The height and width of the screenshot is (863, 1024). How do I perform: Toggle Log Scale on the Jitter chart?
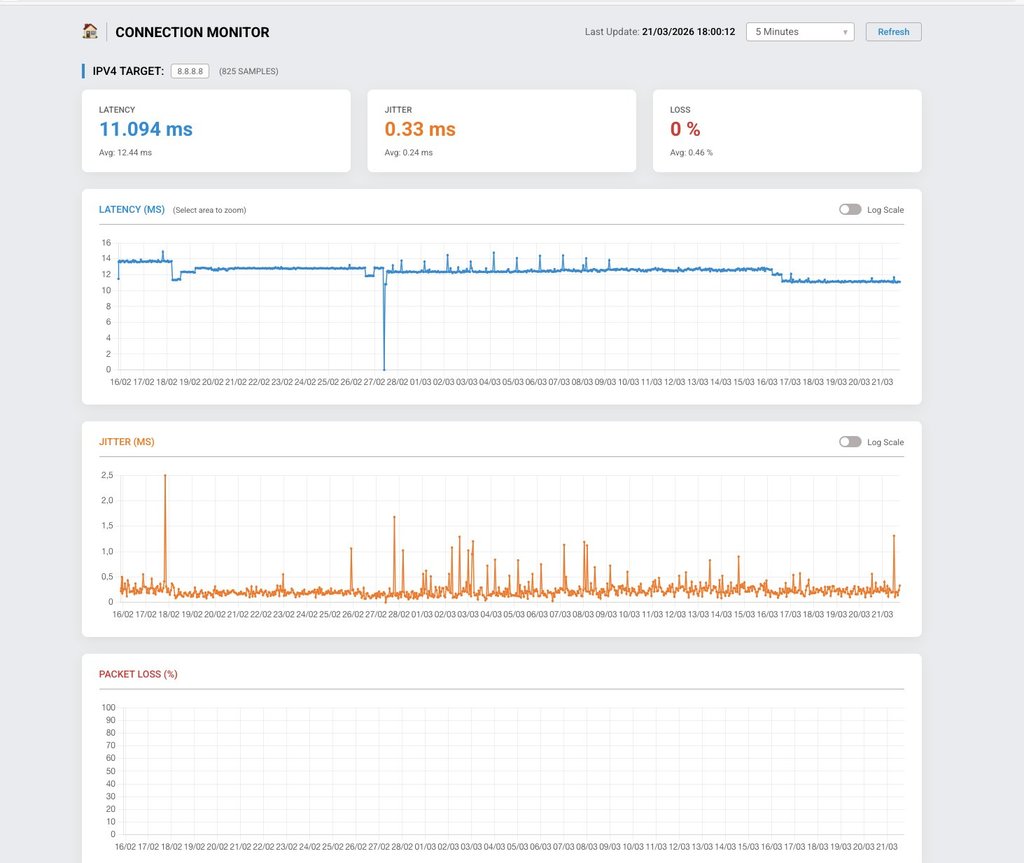coord(850,442)
